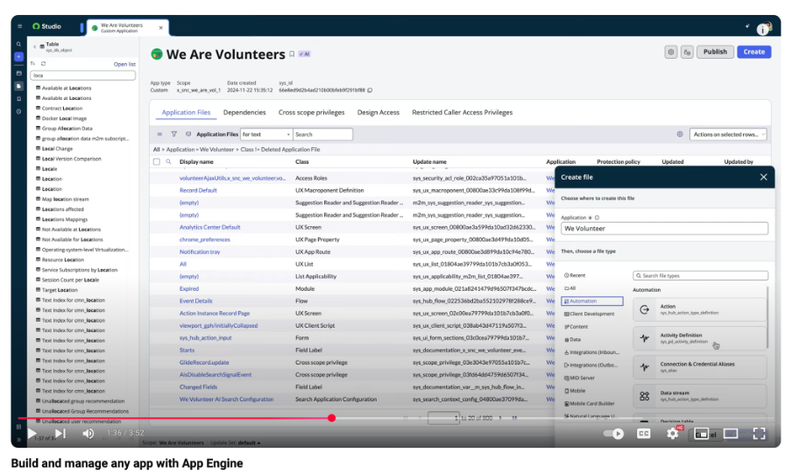Switch to Application Files tab
The width and height of the screenshot is (792, 475).
pyautogui.click(x=186, y=112)
